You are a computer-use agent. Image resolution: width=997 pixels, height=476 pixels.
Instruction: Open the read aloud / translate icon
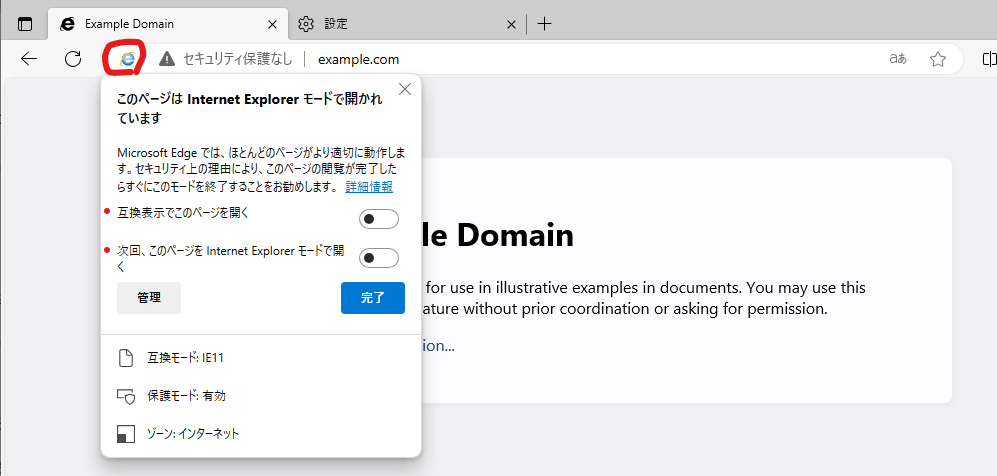pos(898,59)
